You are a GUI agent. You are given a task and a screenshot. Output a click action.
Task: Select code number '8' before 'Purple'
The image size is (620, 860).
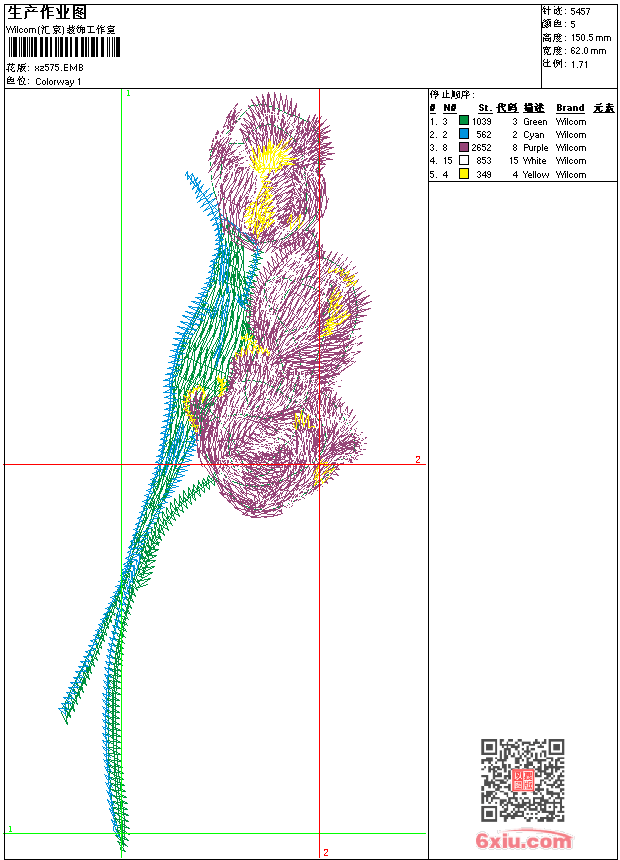click(x=515, y=148)
